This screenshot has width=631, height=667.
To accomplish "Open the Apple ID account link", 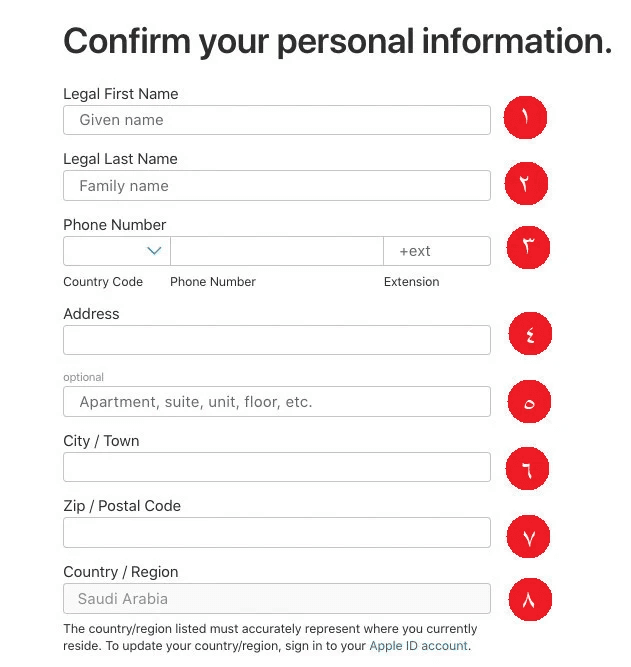I will (x=418, y=646).
